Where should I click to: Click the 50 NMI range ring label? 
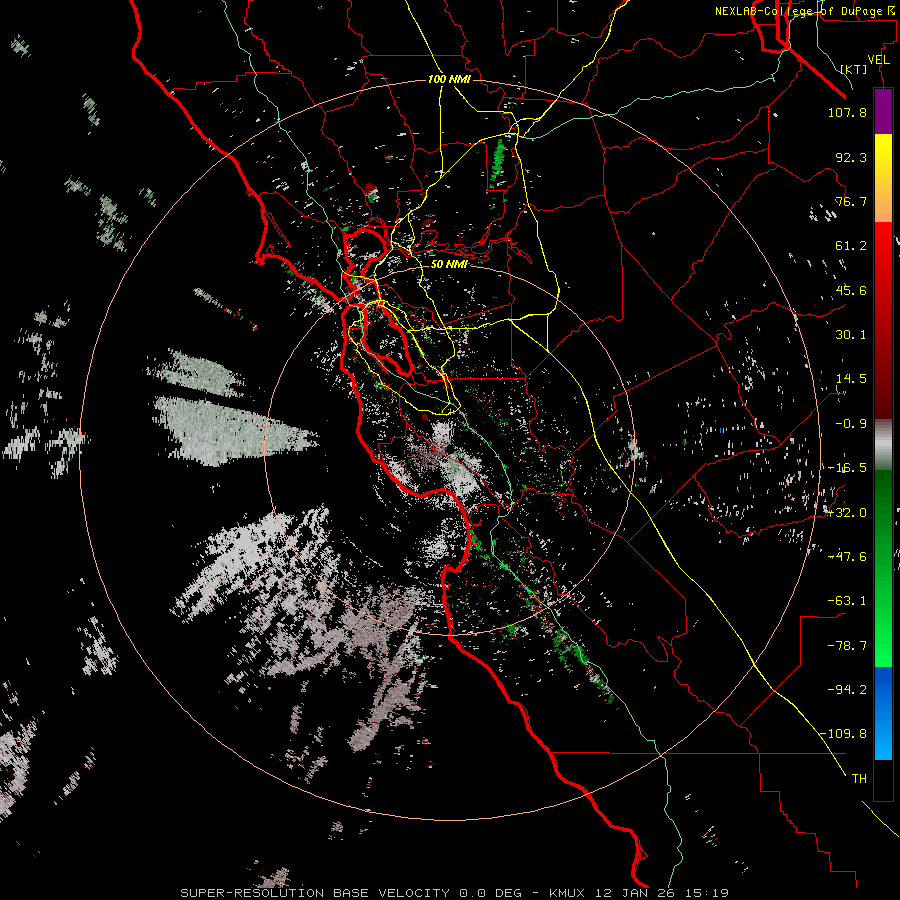point(449,264)
